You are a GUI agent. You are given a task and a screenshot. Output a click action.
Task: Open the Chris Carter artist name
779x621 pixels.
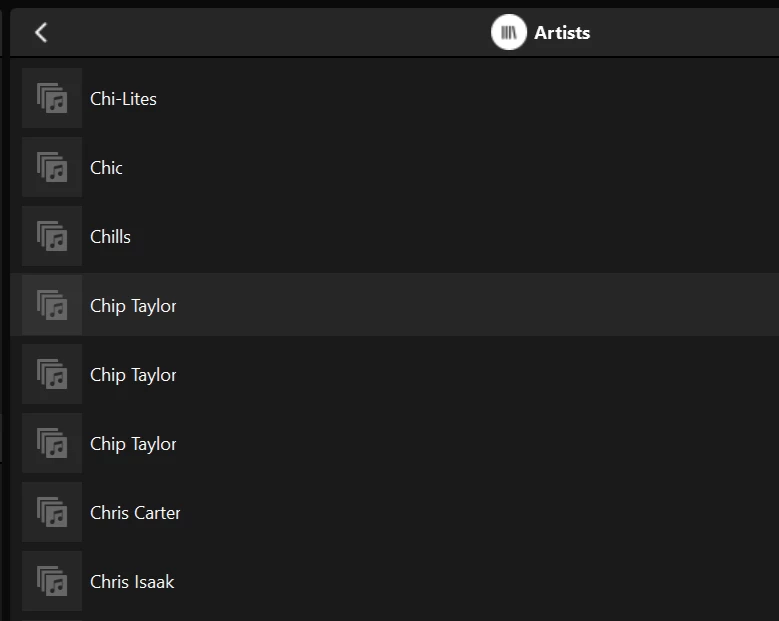pyautogui.click(x=135, y=513)
